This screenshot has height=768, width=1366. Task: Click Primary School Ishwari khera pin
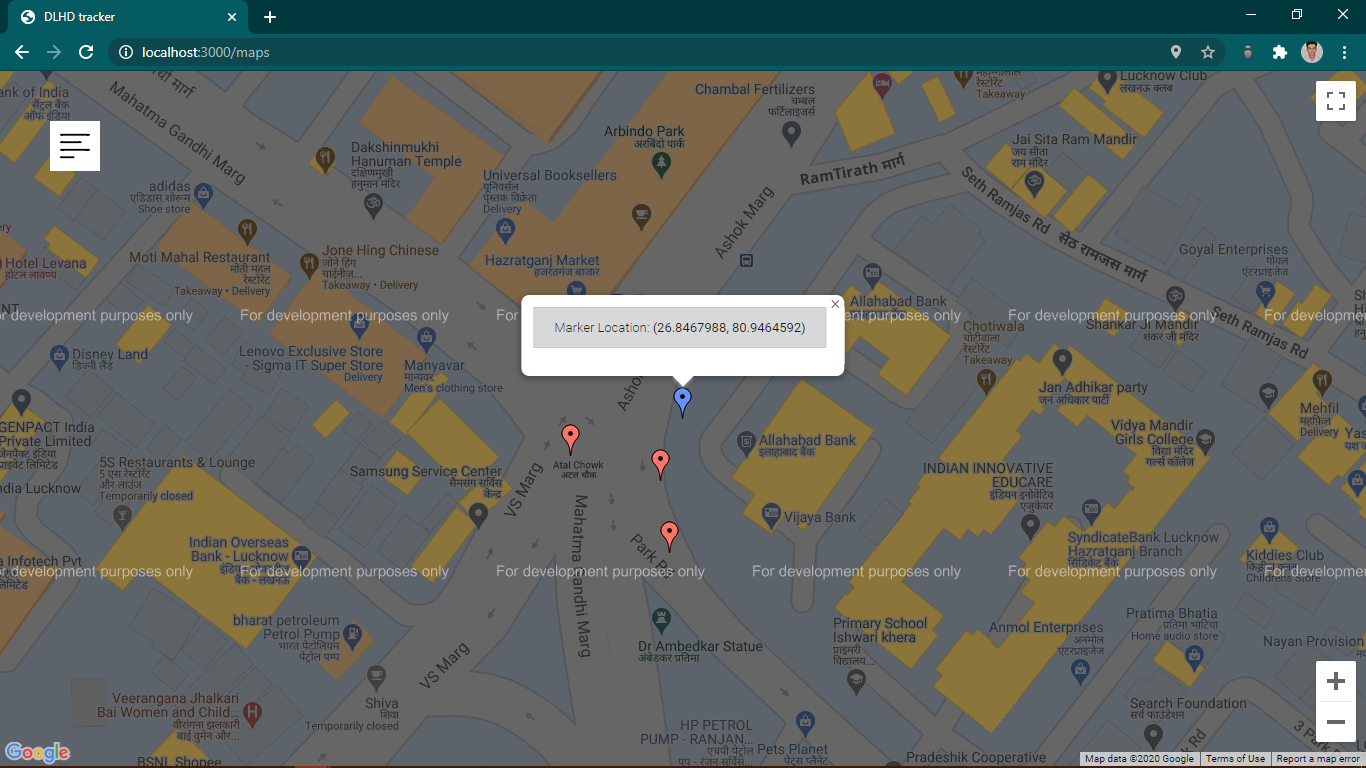coord(855,681)
